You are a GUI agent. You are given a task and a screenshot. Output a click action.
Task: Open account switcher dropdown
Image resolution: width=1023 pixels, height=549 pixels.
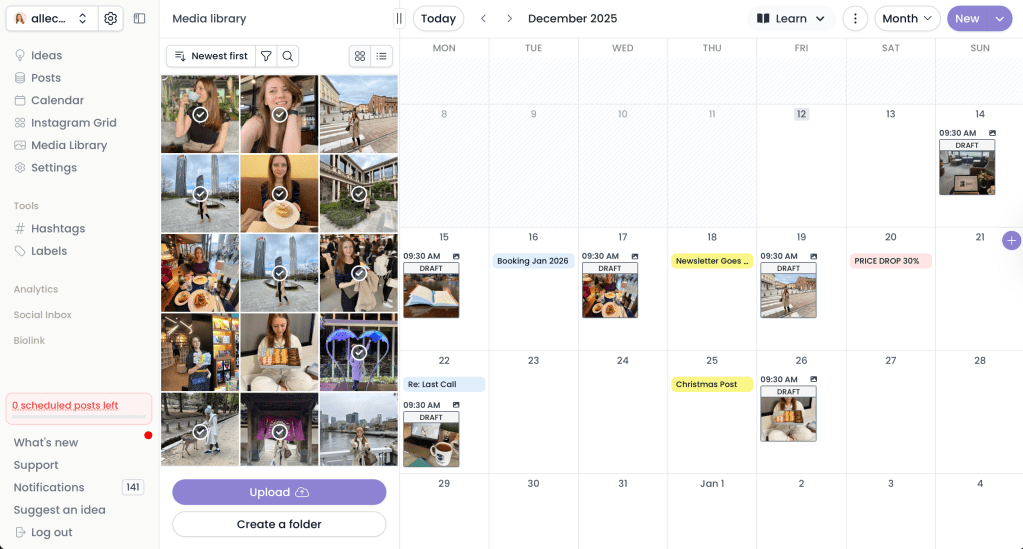(x=52, y=18)
